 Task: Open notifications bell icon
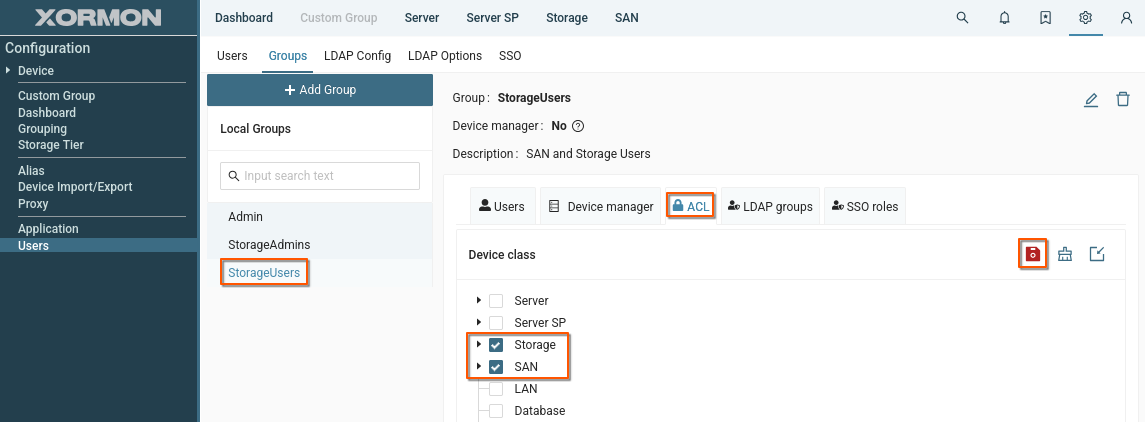pyautogui.click(x=1004, y=18)
